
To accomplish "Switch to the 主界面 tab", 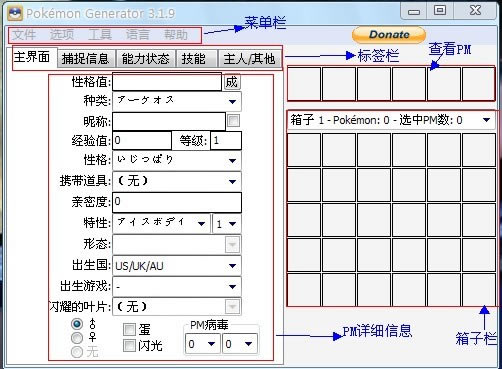I will click(x=32, y=57).
